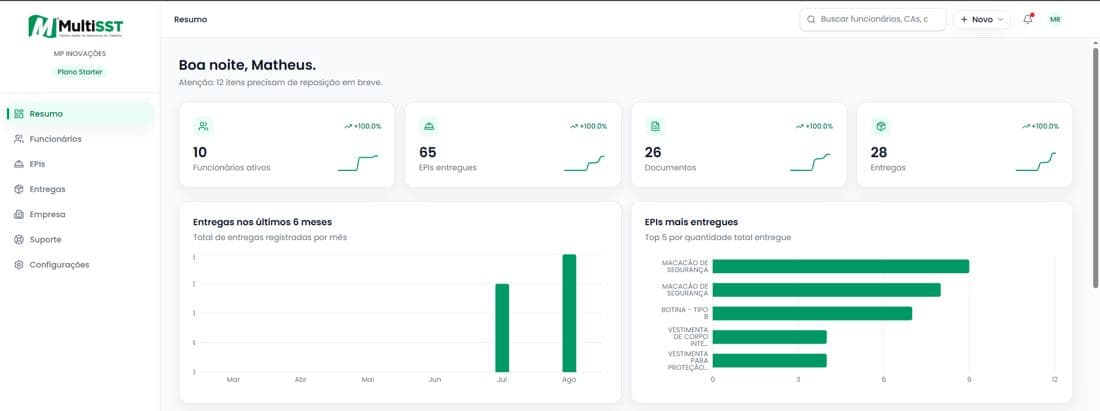The width and height of the screenshot is (1100, 411).
Task: Click the Funcionários people icon in sidebar
Action: pyautogui.click(x=19, y=139)
